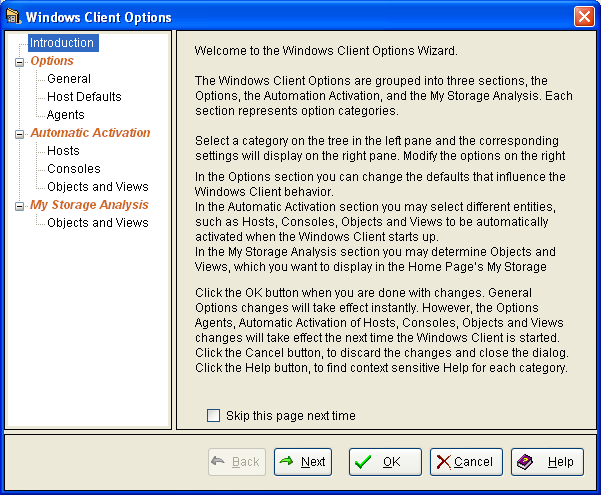Select Introduction in the tree
The width and height of the screenshot is (601, 495).
pos(63,43)
